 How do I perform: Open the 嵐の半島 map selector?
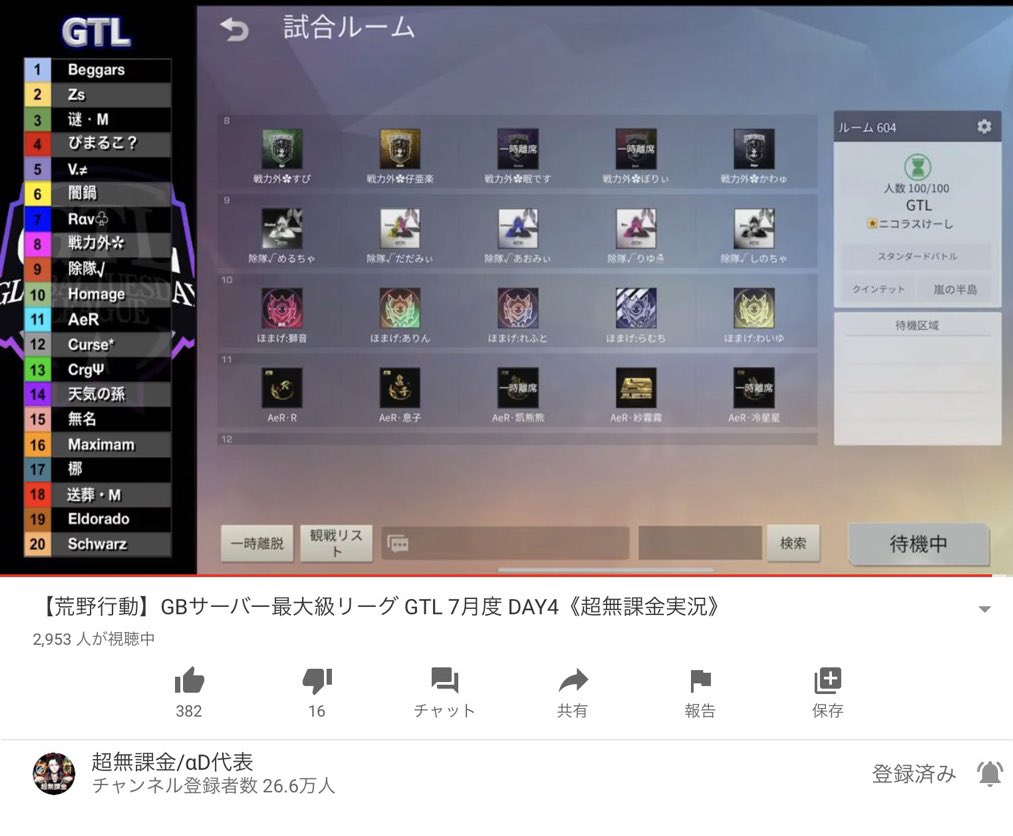tap(957, 288)
